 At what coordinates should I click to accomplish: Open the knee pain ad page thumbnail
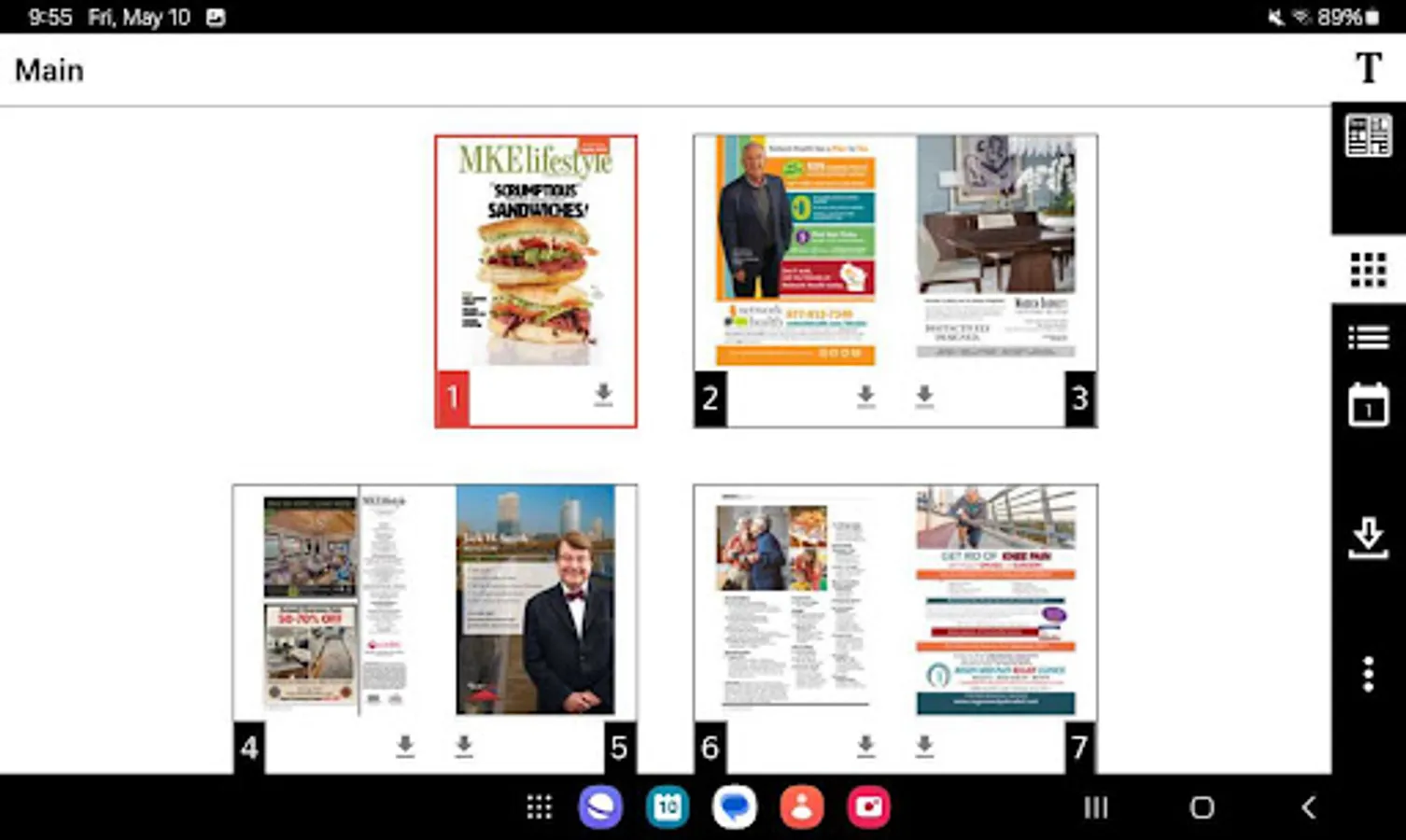995,600
